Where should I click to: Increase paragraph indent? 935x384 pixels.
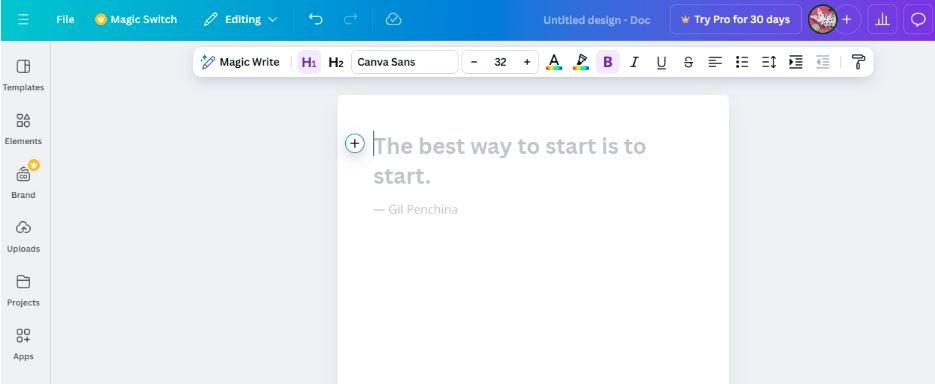pos(795,62)
